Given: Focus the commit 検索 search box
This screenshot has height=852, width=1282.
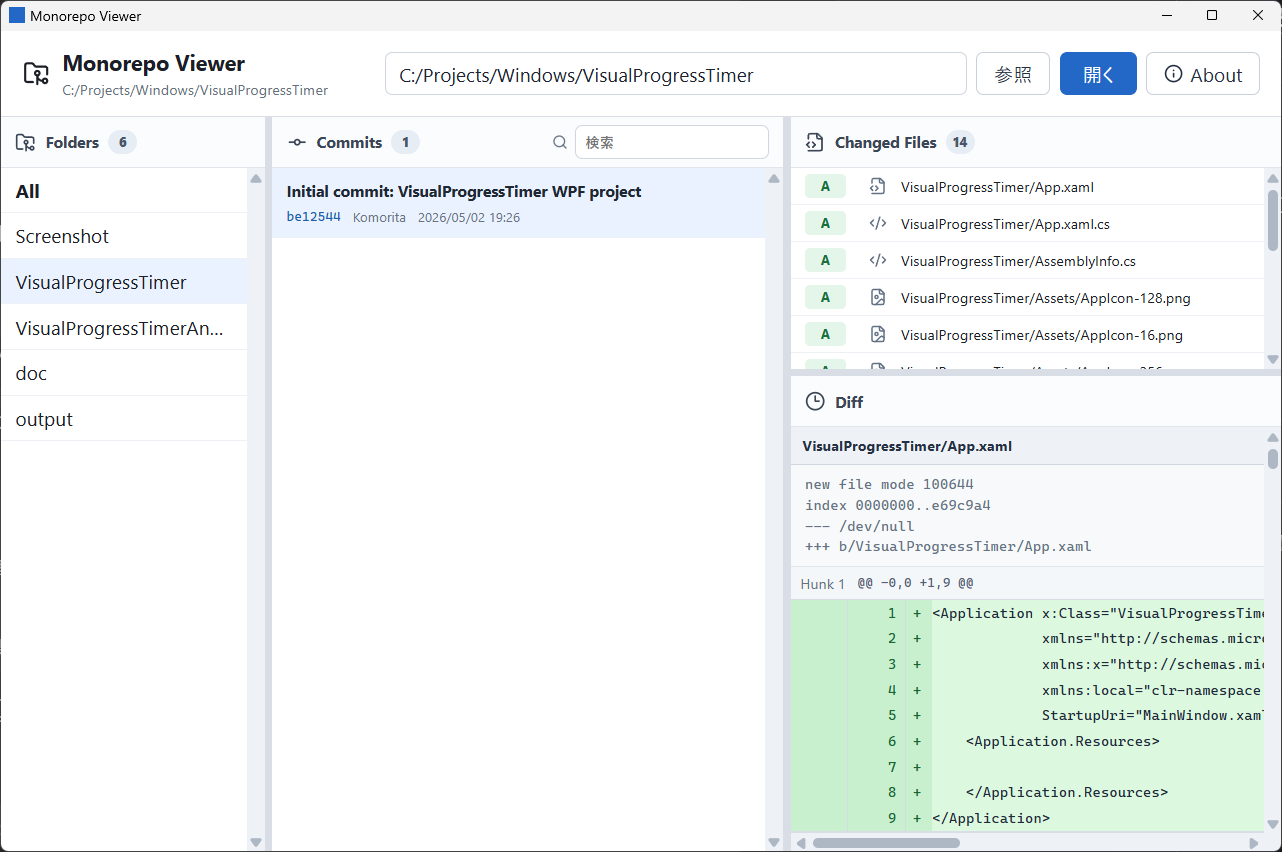Looking at the screenshot, I should [x=672, y=142].
